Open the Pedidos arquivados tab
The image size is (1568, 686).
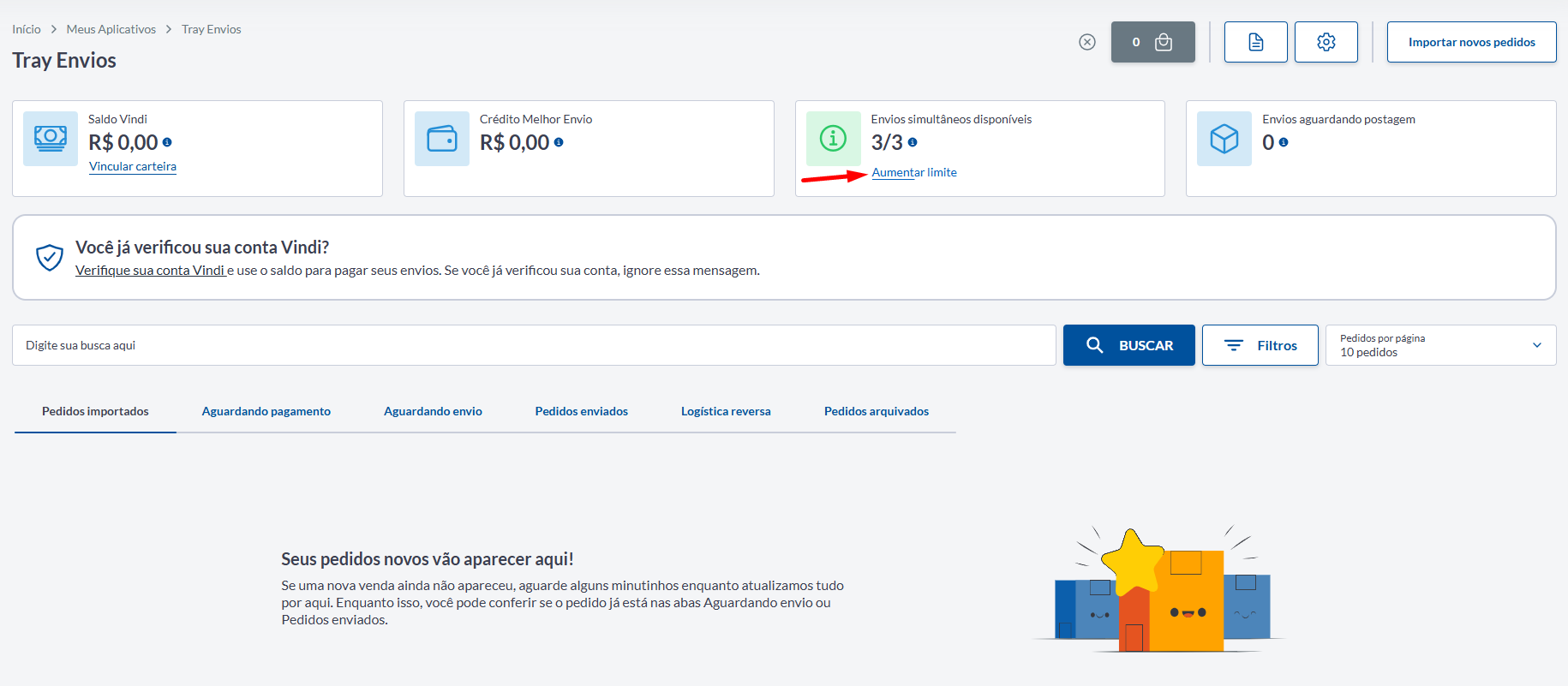(877, 412)
